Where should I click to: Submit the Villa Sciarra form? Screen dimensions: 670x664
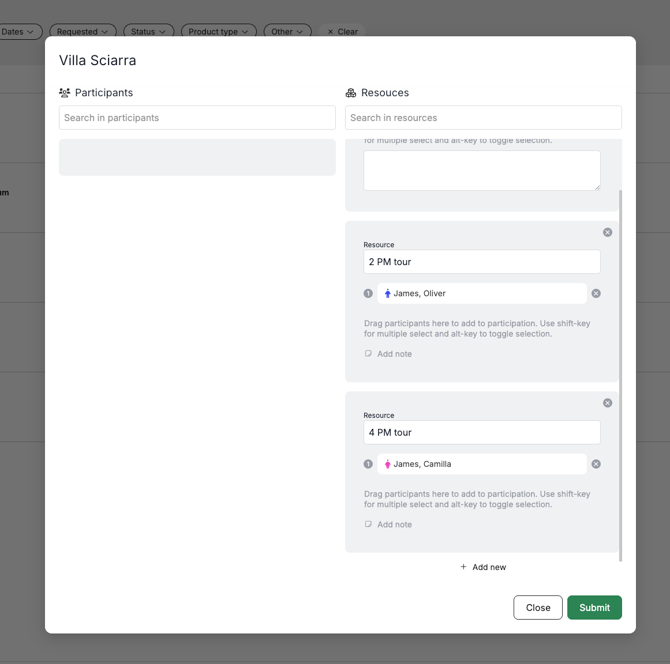pyautogui.click(x=594, y=607)
